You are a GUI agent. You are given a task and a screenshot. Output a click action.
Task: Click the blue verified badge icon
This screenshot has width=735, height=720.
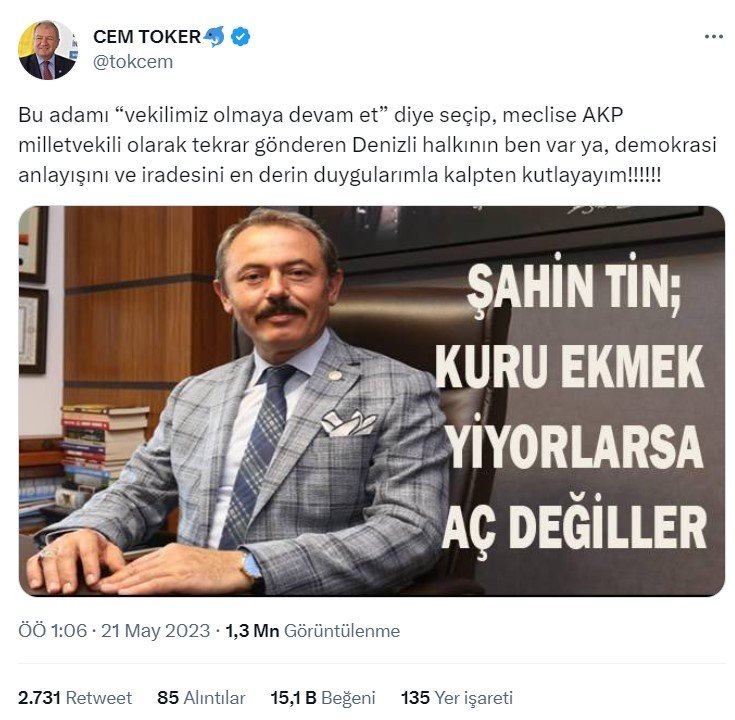(x=240, y=37)
